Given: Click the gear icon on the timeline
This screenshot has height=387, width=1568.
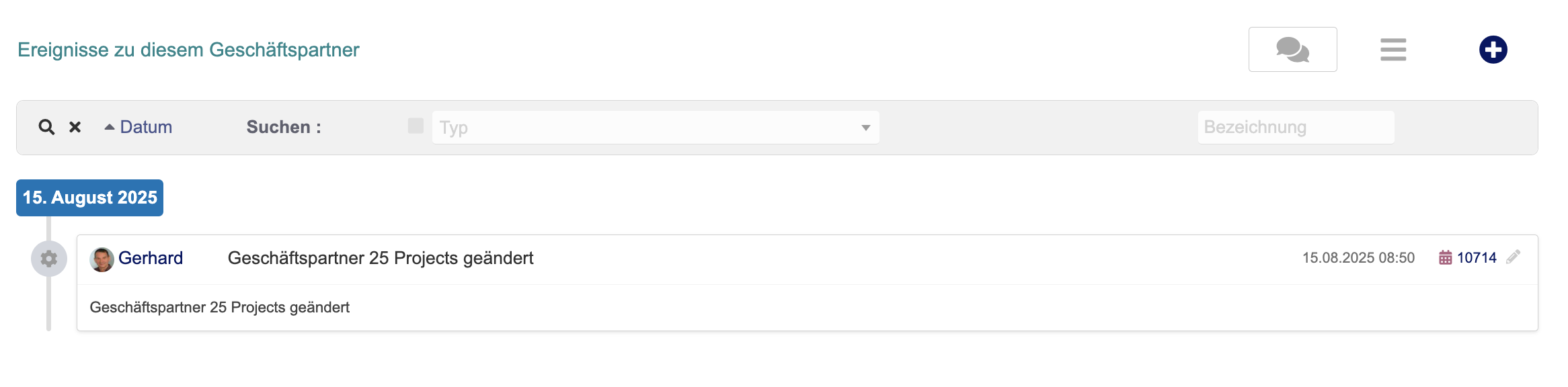Looking at the screenshot, I should 49,259.
